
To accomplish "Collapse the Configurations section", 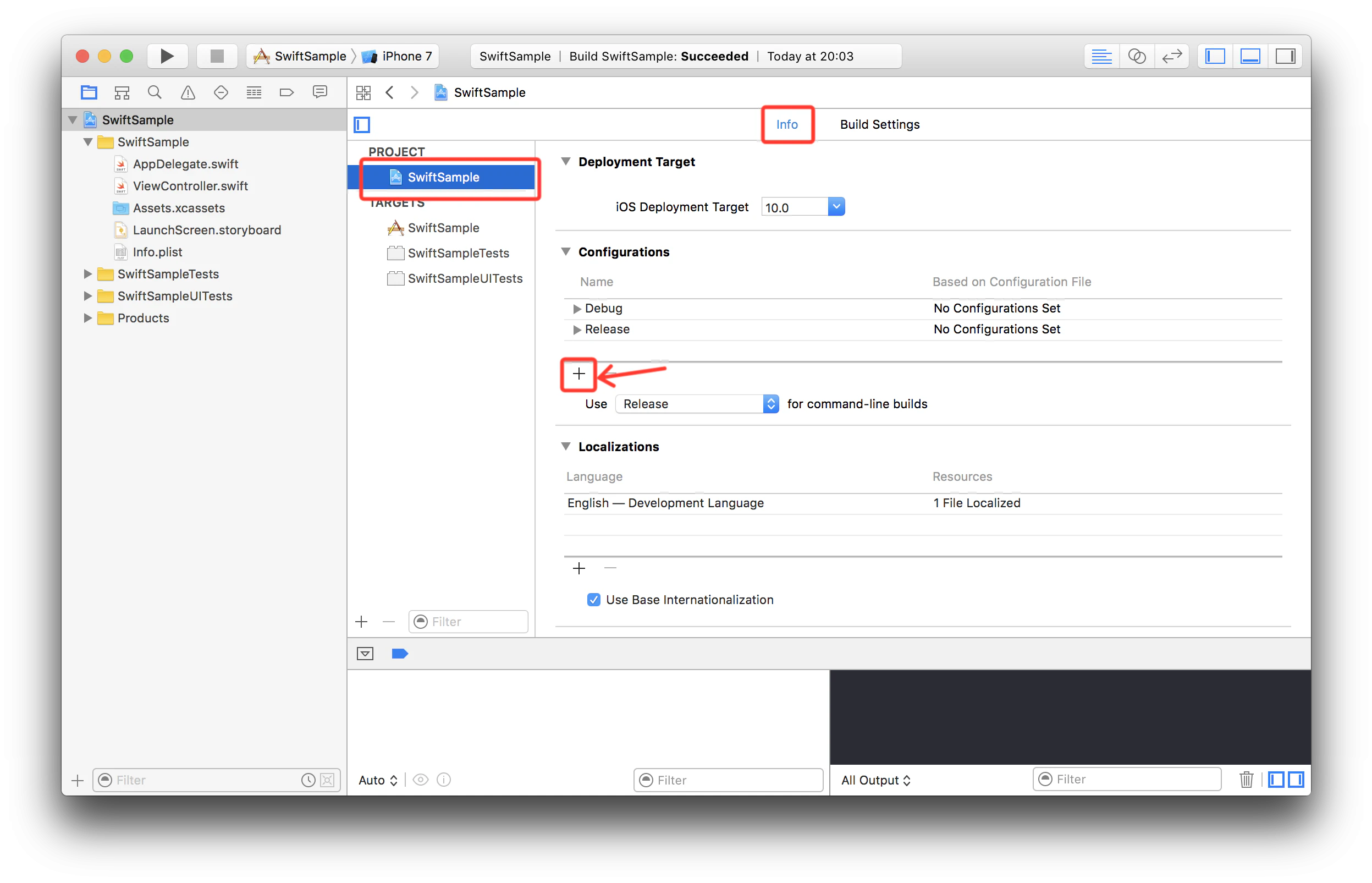I will (566, 252).
